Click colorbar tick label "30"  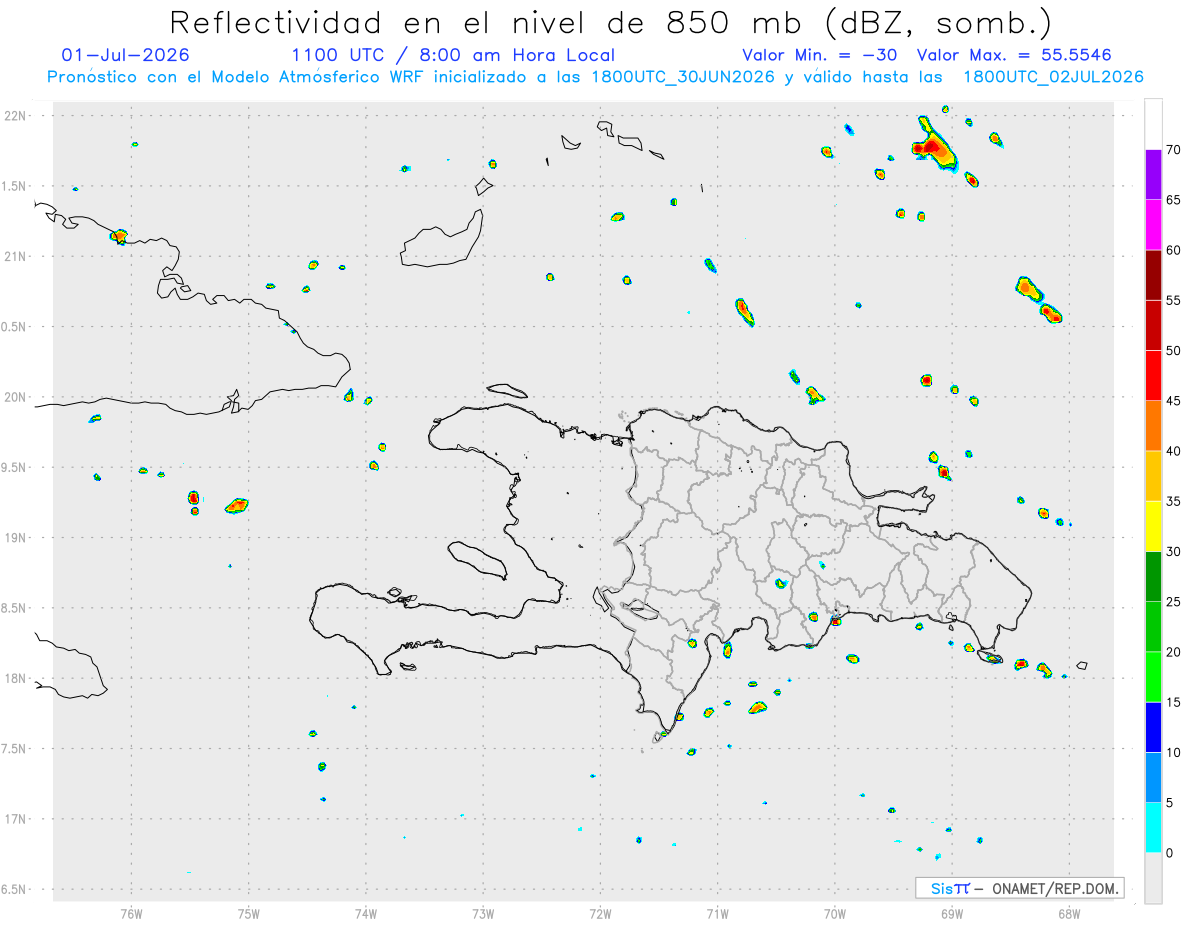pyautogui.click(x=1174, y=552)
